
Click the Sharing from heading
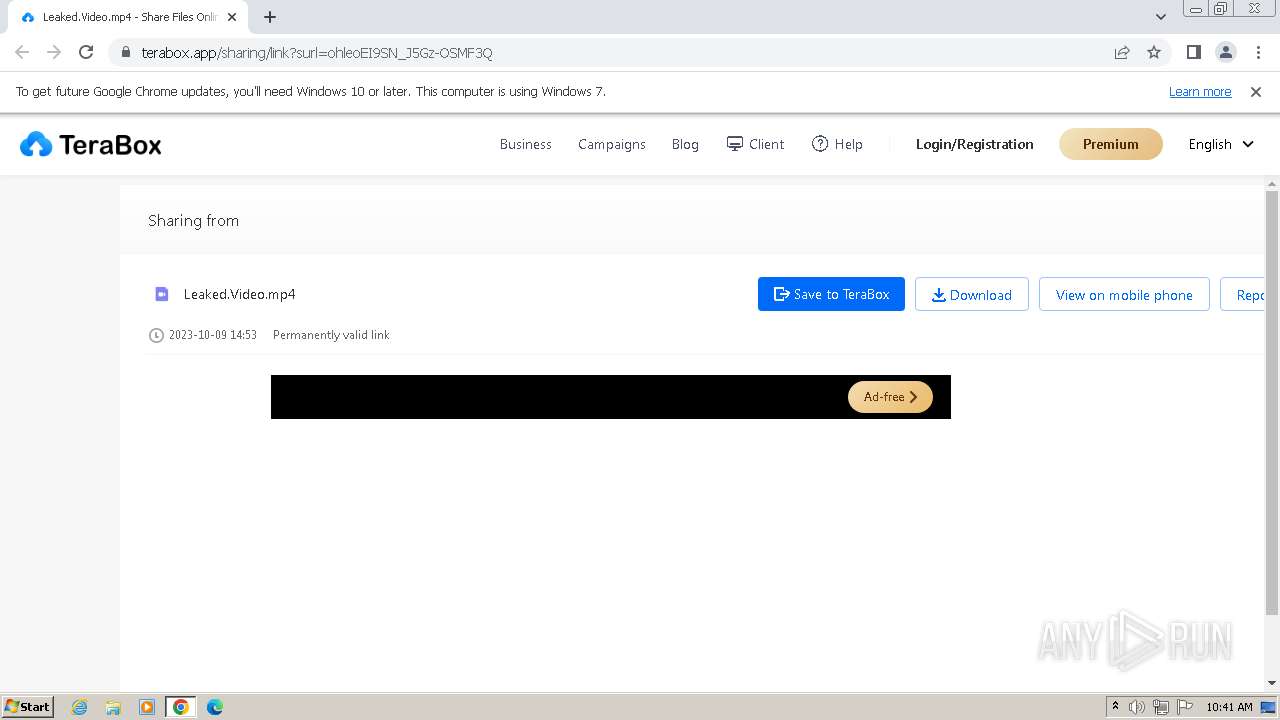point(193,221)
